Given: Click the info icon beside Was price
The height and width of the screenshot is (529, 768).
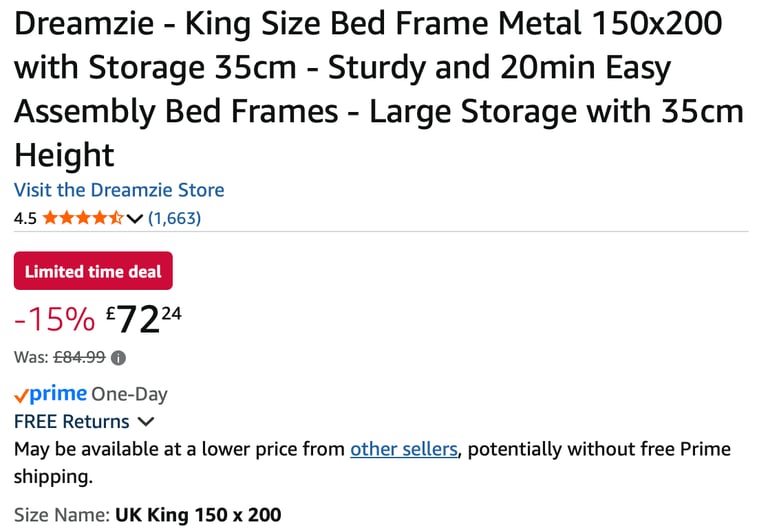Looking at the screenshot, I should tap(118, 358).
